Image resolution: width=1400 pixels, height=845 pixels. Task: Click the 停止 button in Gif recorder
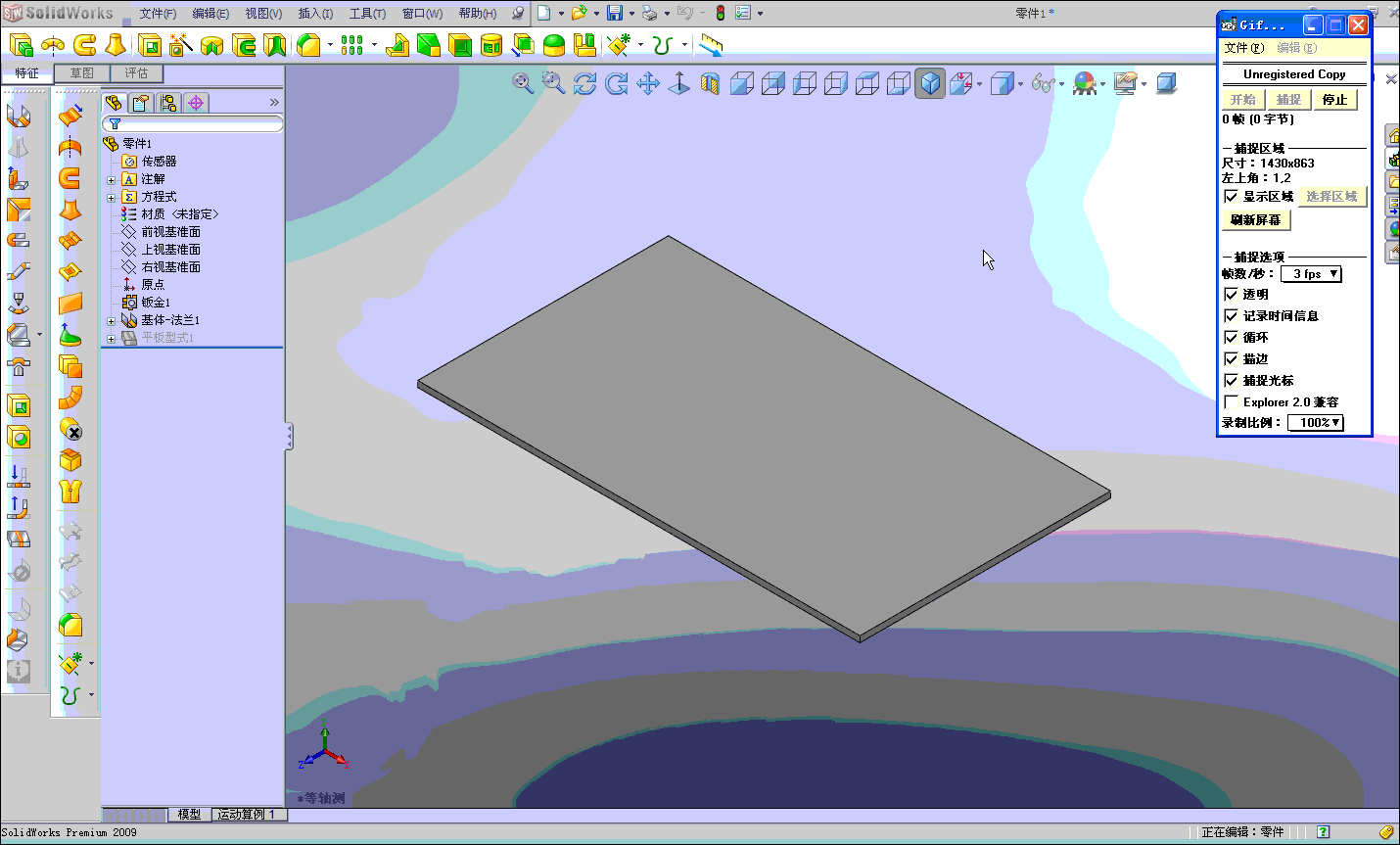coord(1334,100)
